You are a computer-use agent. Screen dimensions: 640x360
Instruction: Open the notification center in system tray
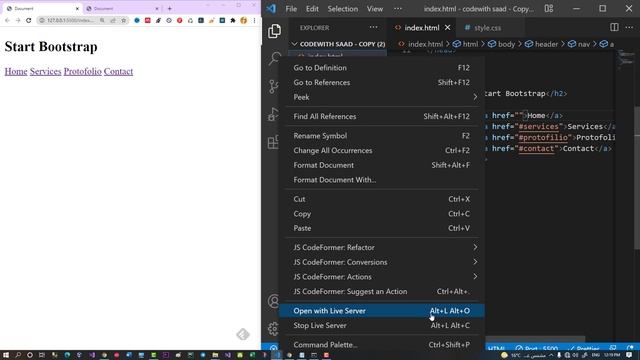point(629,355)
